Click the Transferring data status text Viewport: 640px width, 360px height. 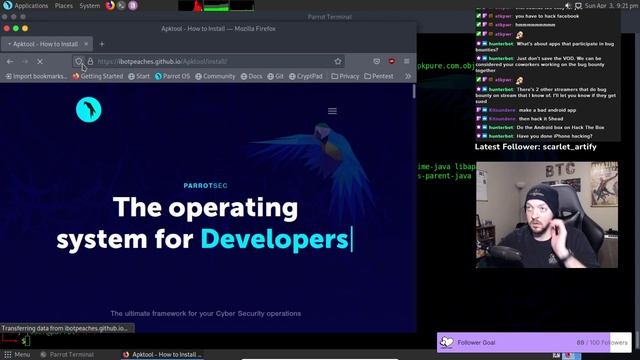click(64, 328)
